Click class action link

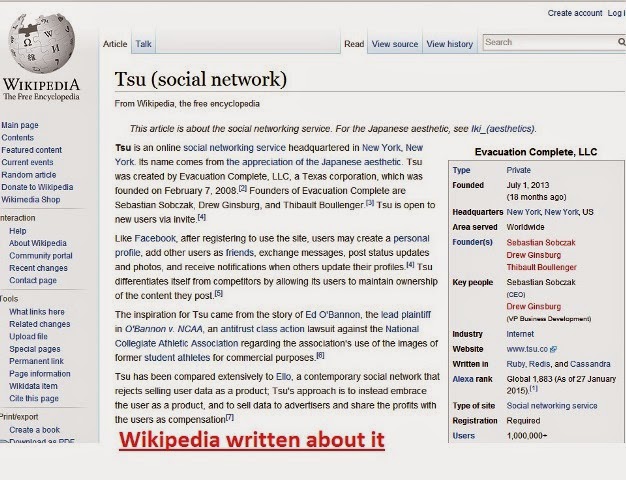point(280,329)
